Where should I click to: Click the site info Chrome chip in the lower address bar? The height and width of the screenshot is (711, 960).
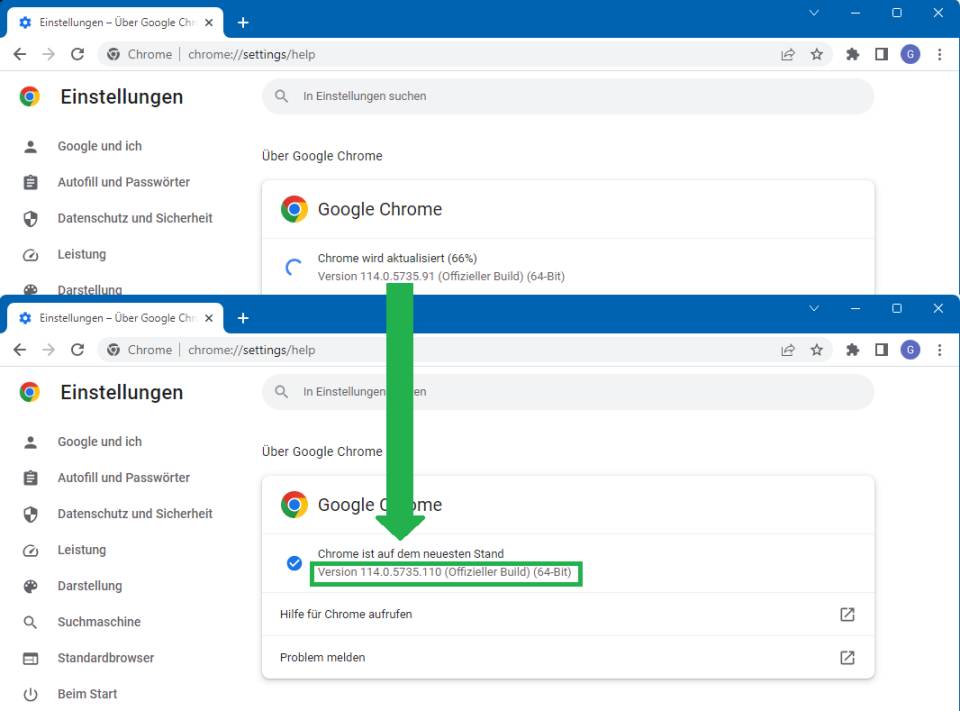pos(140,350)
